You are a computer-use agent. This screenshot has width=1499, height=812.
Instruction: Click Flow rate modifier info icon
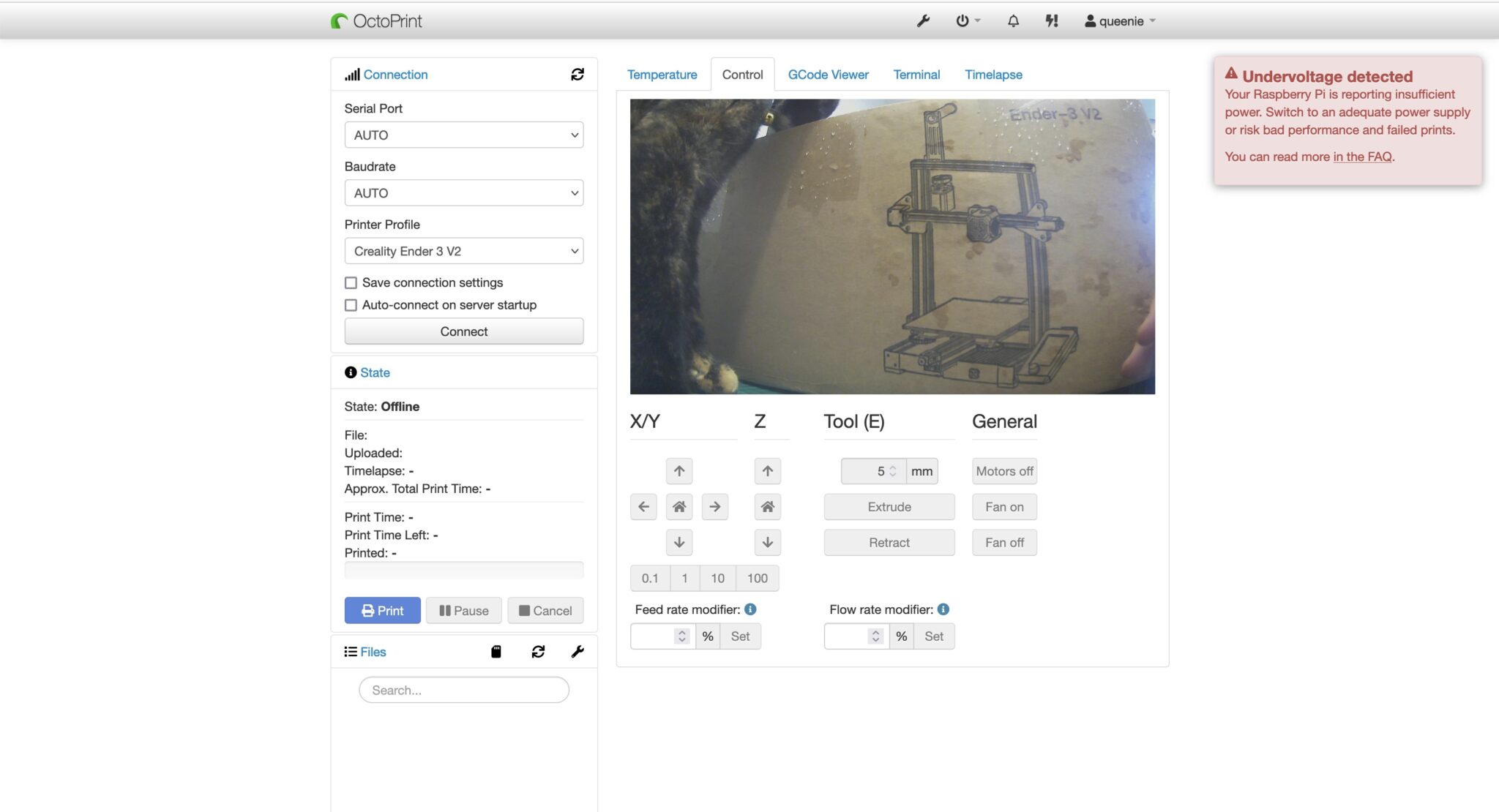click(943, 609)
